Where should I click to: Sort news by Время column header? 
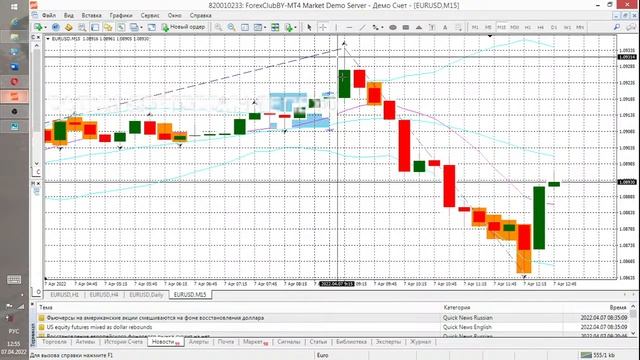pos(618,308)
